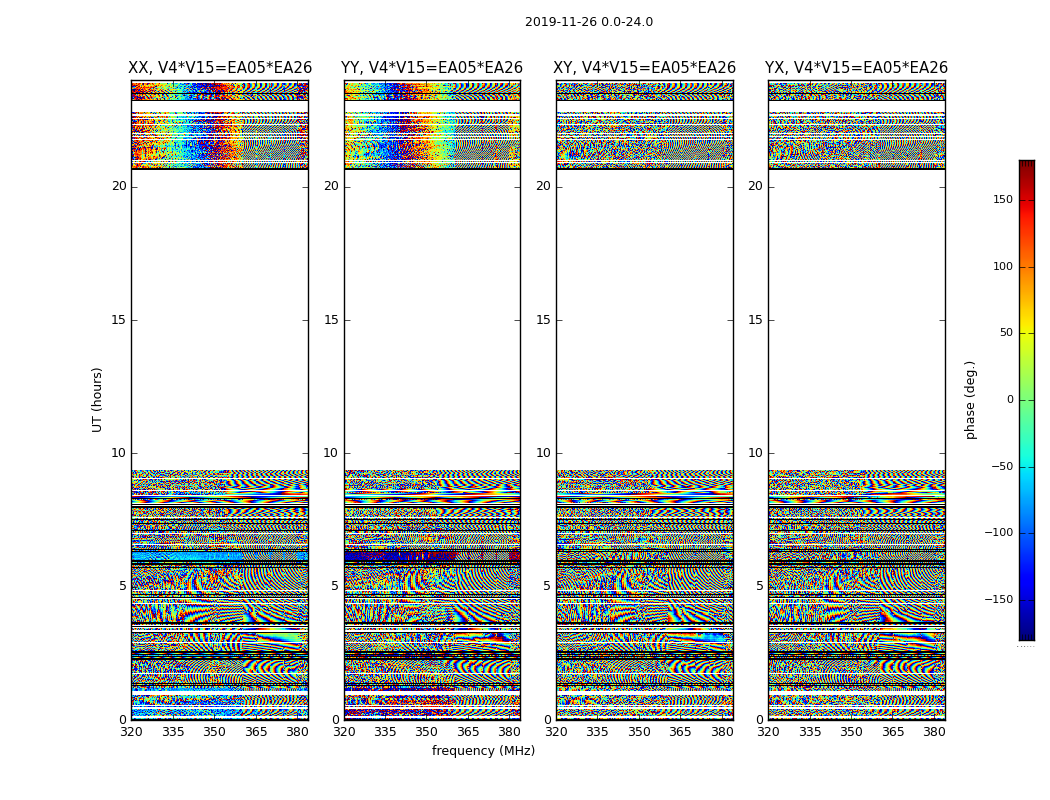Click y-axis tick "5" of XX panel

tap(123, 586)
